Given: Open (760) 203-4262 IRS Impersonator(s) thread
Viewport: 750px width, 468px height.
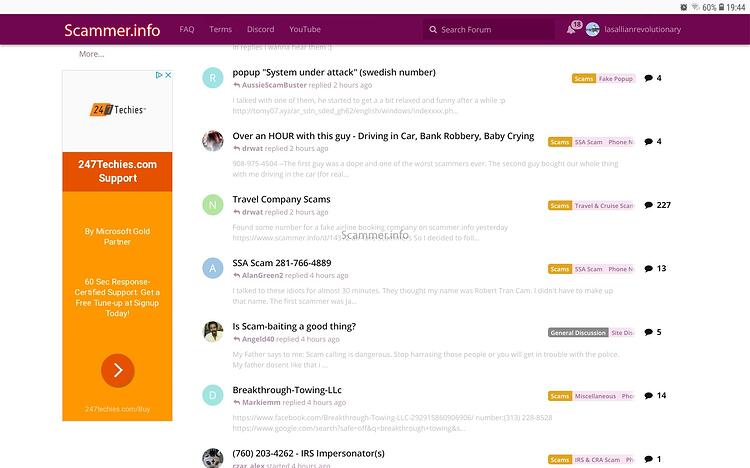Looking at the screenshot, I should point(309,453).
